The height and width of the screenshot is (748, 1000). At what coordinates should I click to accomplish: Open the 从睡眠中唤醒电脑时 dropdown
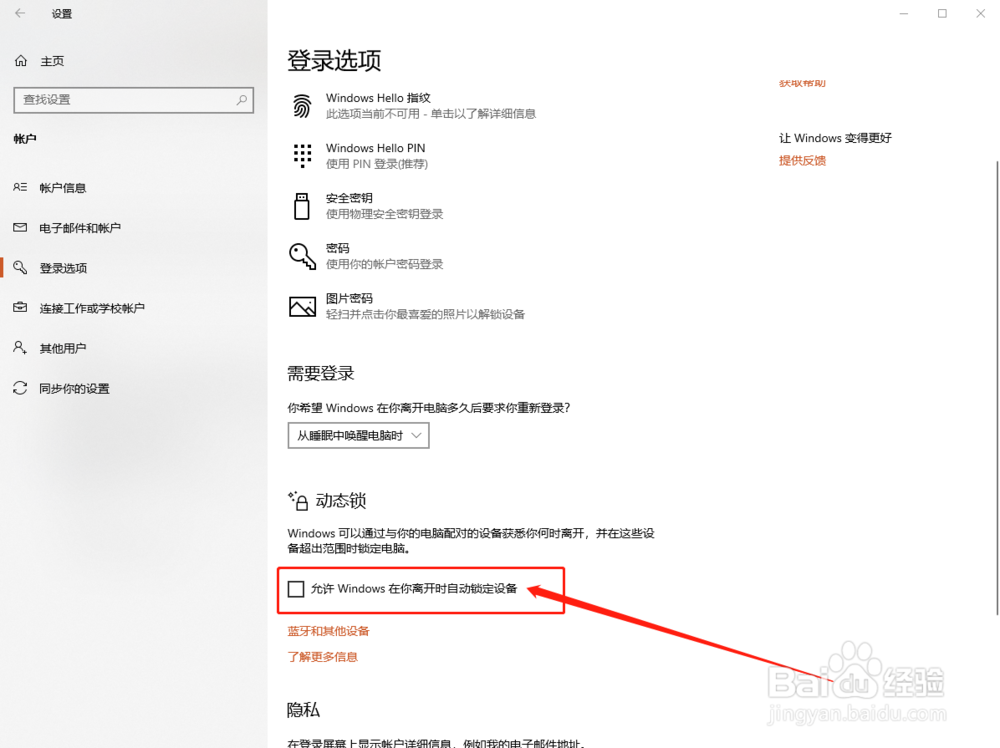pos(358,436)
